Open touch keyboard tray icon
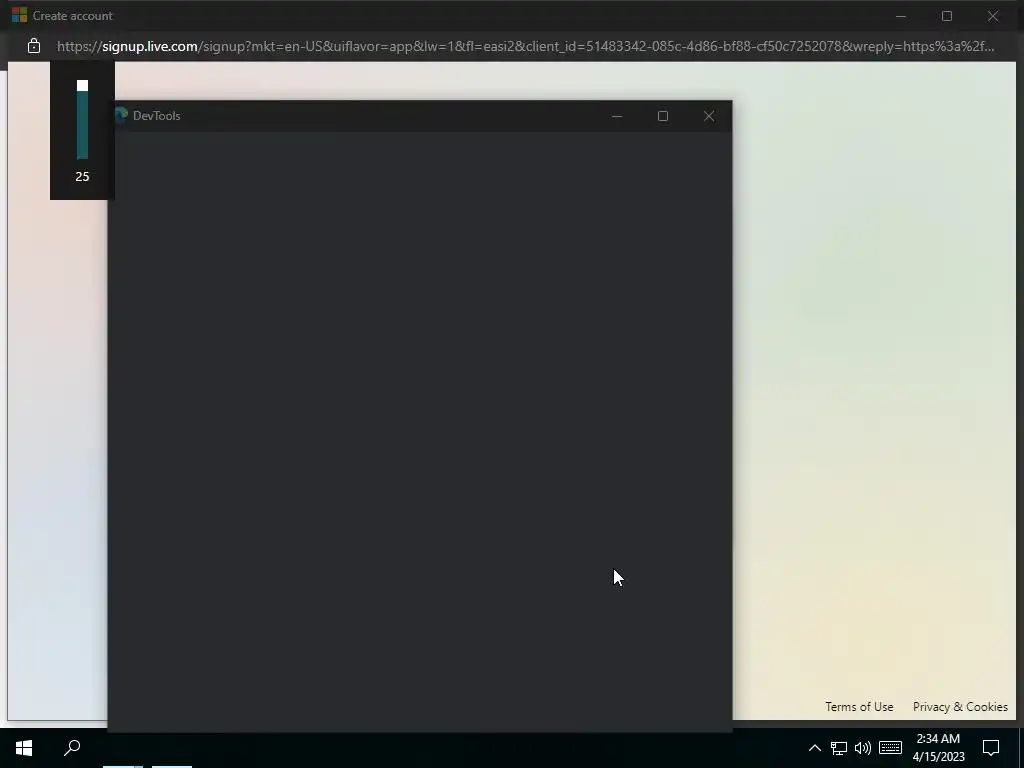 point(890,747)
